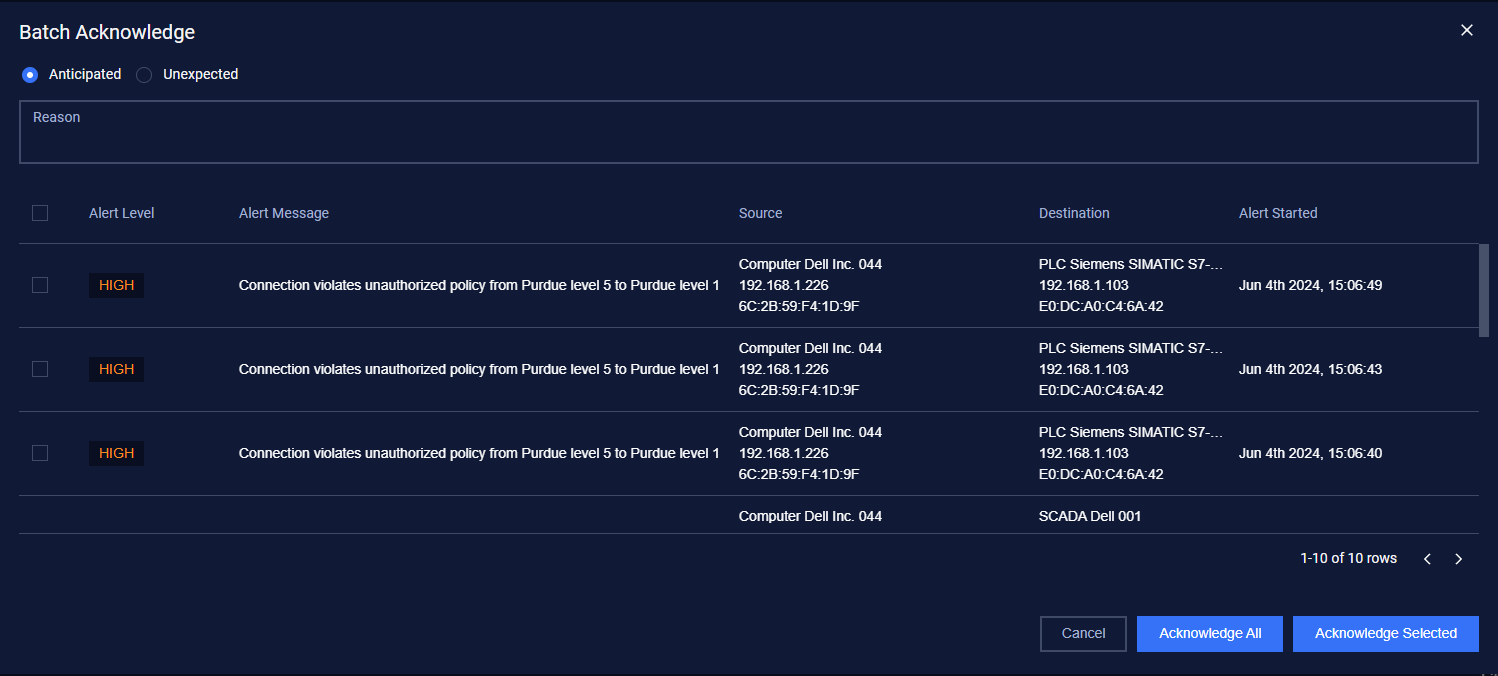Click the HIGH badge on the 15:06:43 alert
This screenshot has width=1498, height=676.
[116, 369]
